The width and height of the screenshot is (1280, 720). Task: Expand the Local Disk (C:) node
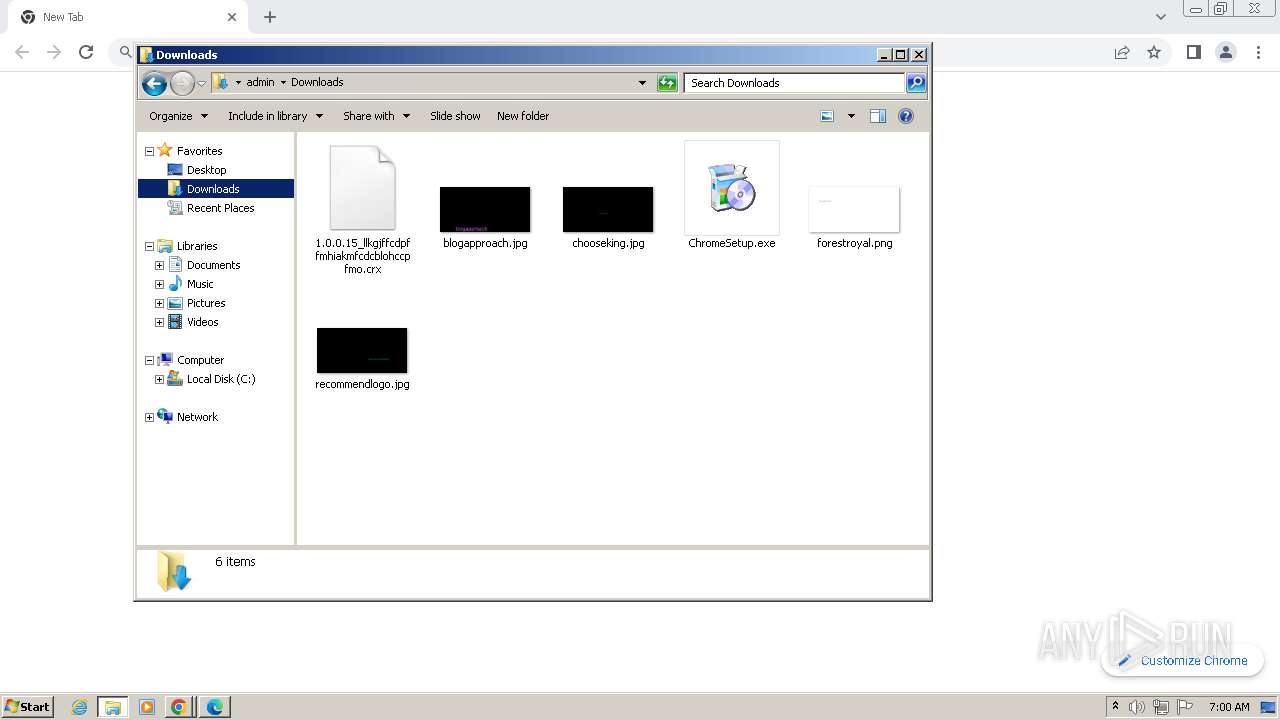pyautogui.click(x=159, y=380)
